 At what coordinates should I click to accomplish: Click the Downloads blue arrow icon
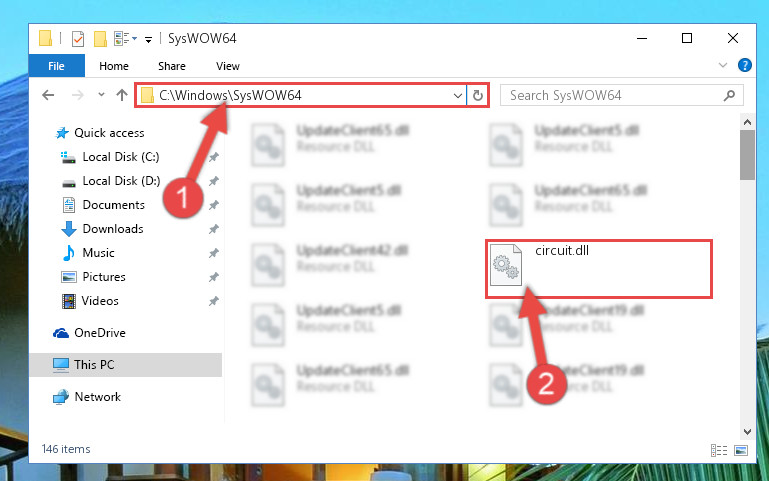click(x=69, y=229)
